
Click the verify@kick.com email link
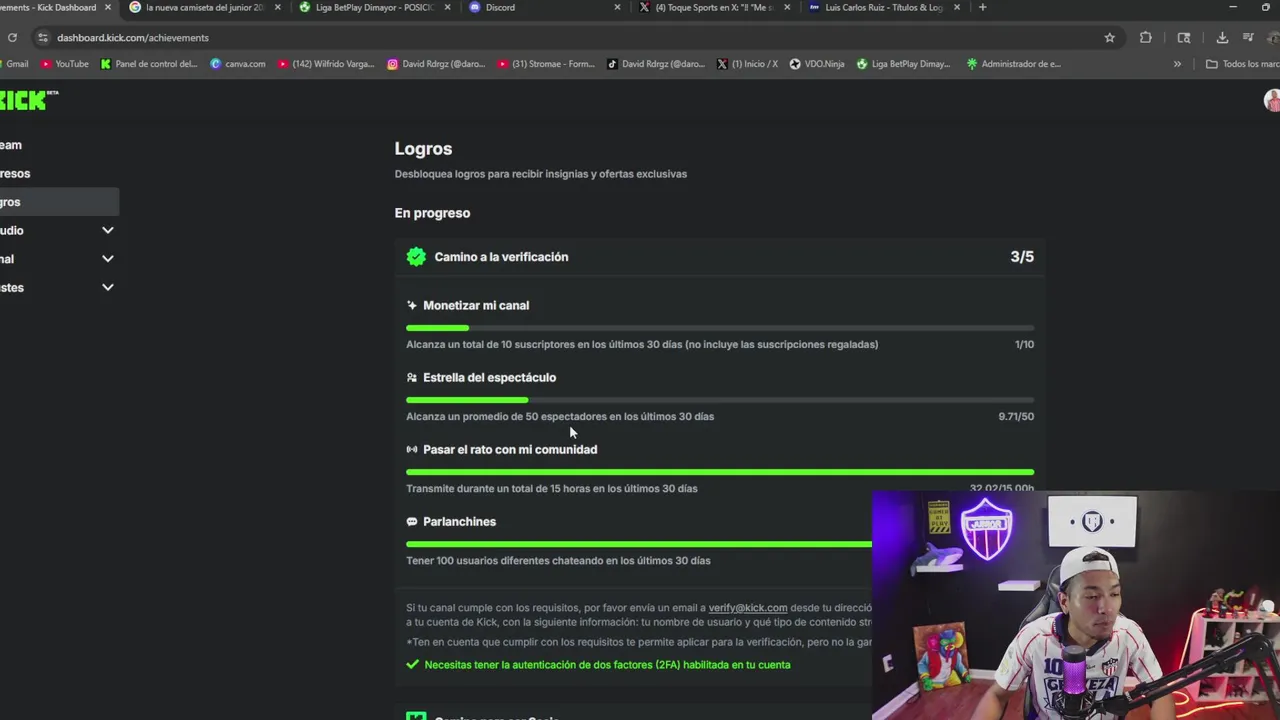click(748, 608)
